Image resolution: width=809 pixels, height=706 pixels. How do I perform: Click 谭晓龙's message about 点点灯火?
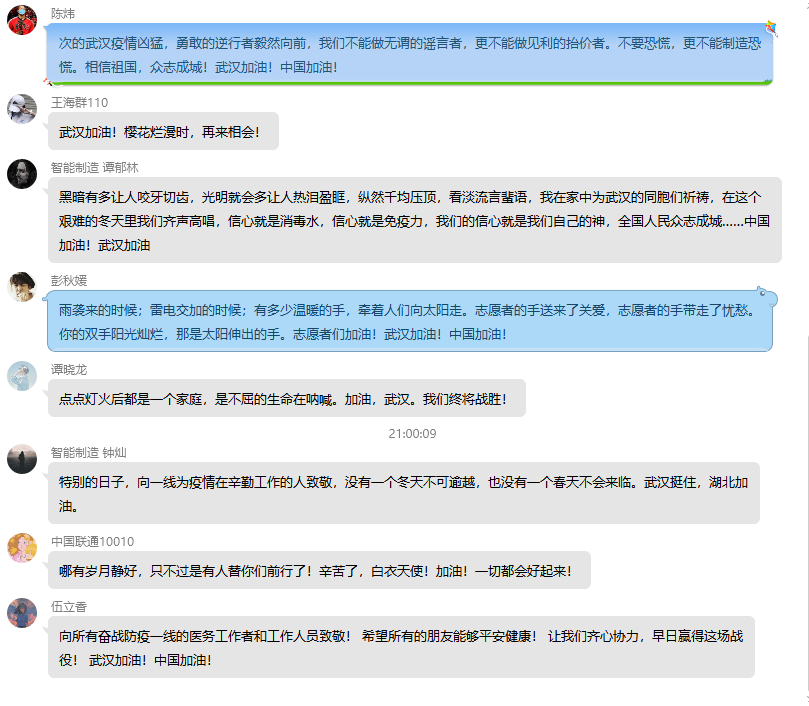pos(286,399)
